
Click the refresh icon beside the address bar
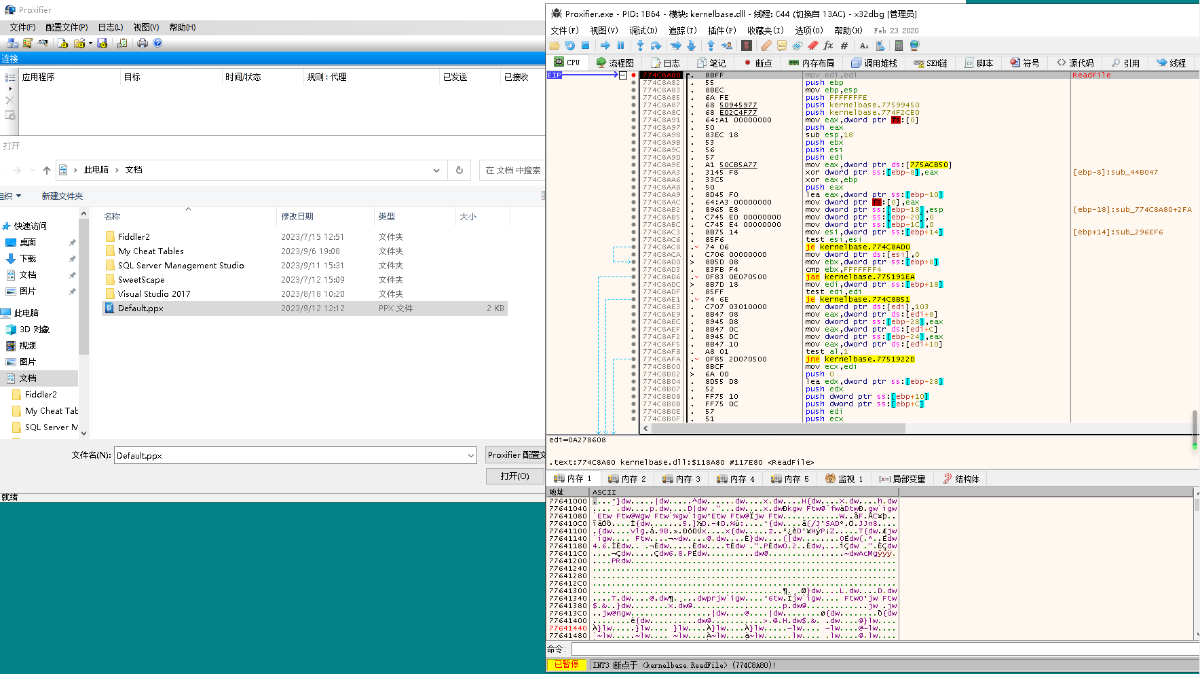tap(459, 170)
